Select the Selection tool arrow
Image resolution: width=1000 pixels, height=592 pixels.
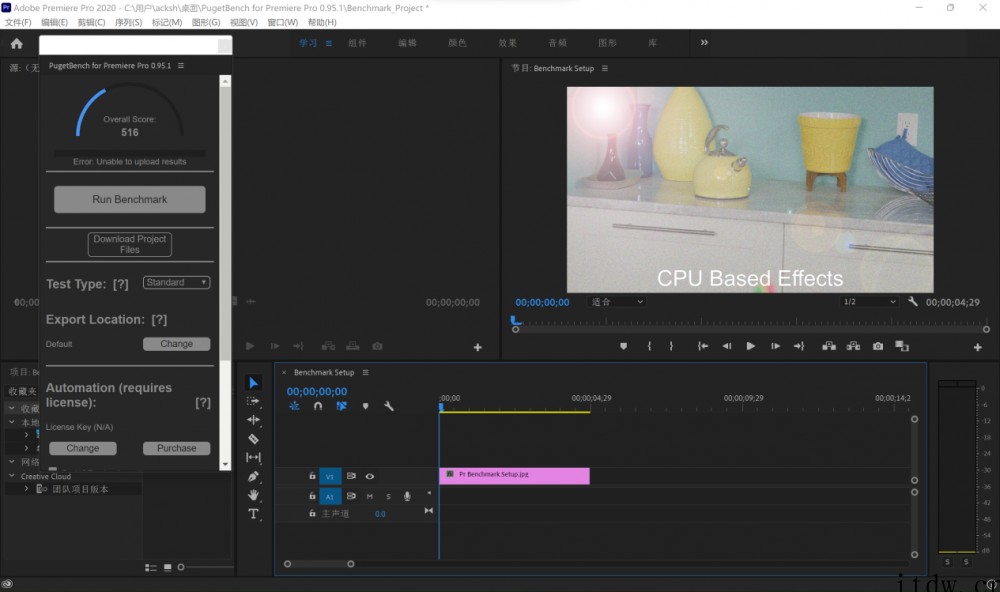pos(253,383)
